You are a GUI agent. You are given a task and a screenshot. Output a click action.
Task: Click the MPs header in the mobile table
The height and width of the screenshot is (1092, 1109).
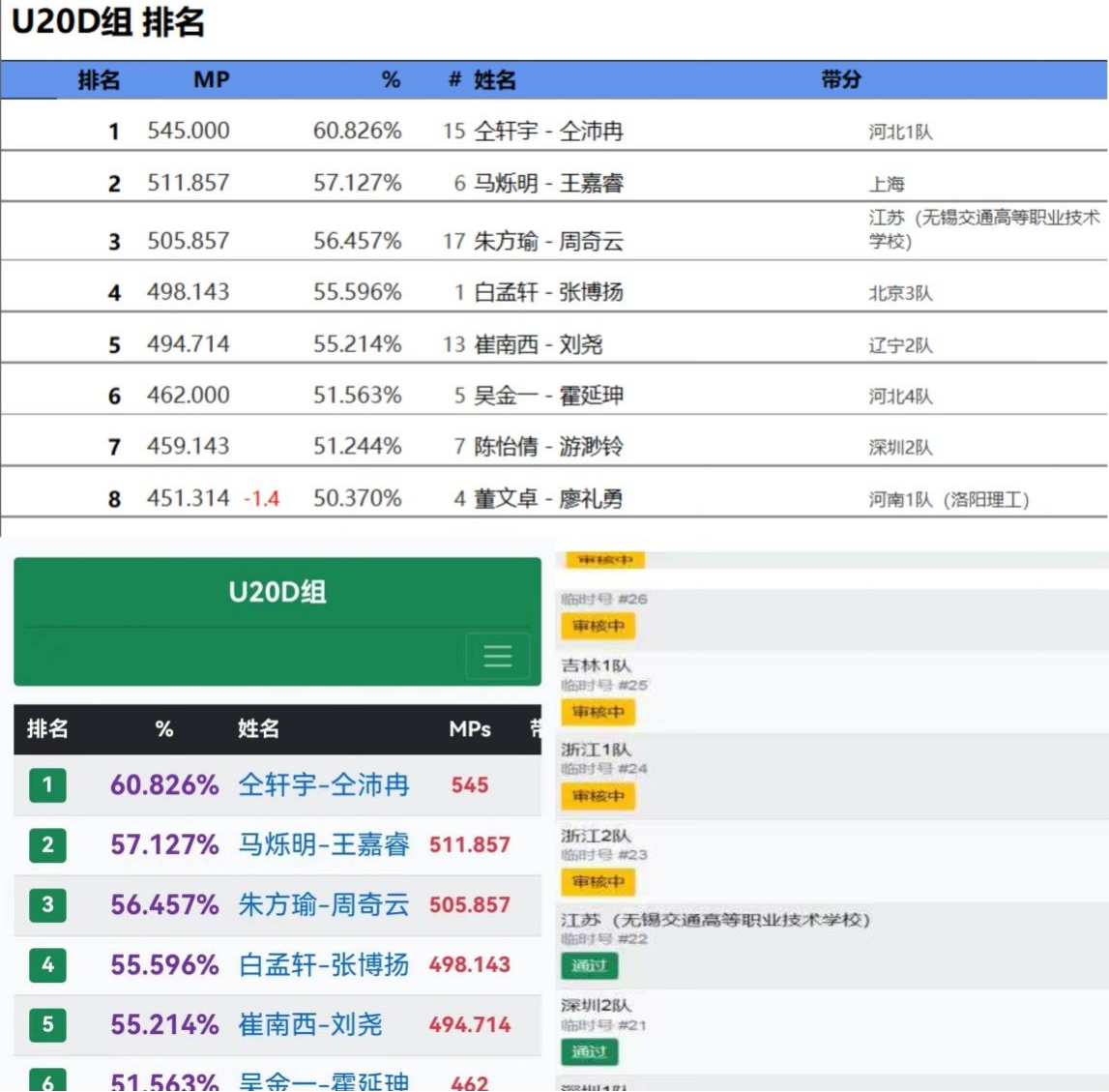pyautogui.click(x=470, y=728)
